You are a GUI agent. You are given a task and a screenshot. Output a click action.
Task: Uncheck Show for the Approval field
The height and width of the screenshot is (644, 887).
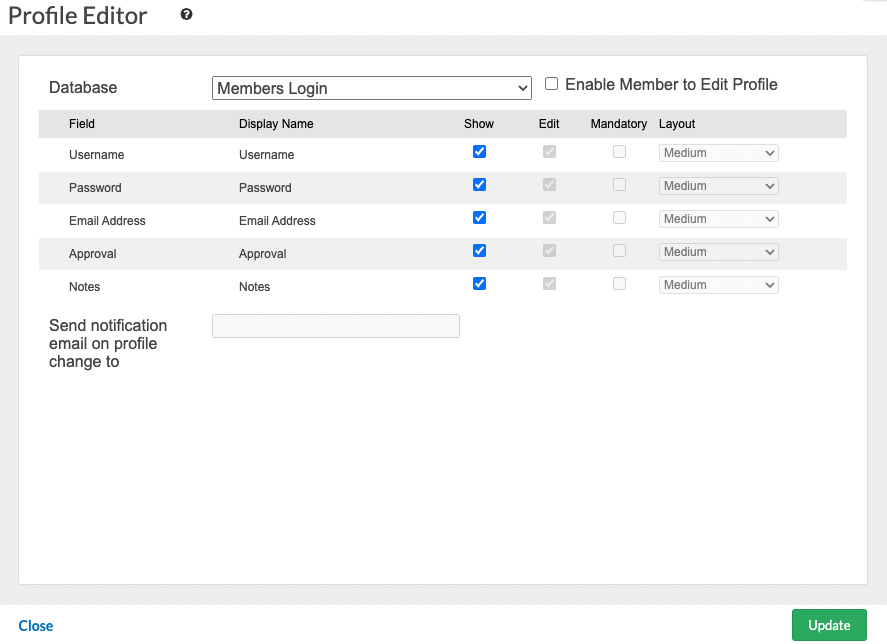point(479,251)
